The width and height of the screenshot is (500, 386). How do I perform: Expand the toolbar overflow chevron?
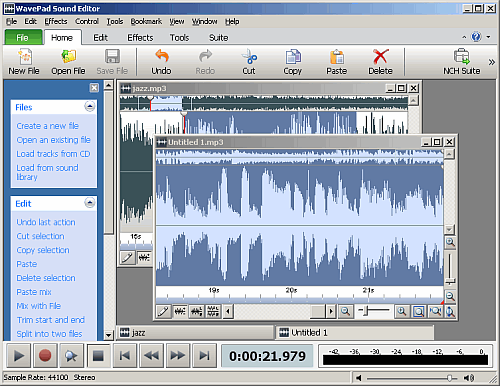[x=492, y=62]
